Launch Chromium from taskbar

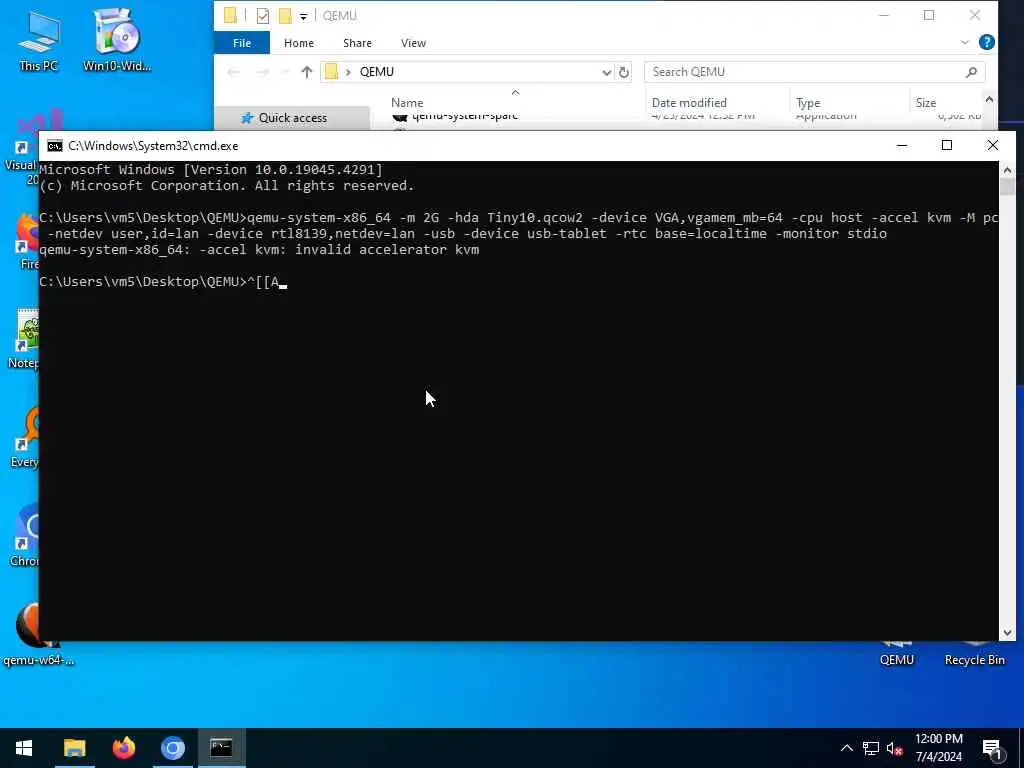(172, 748)
